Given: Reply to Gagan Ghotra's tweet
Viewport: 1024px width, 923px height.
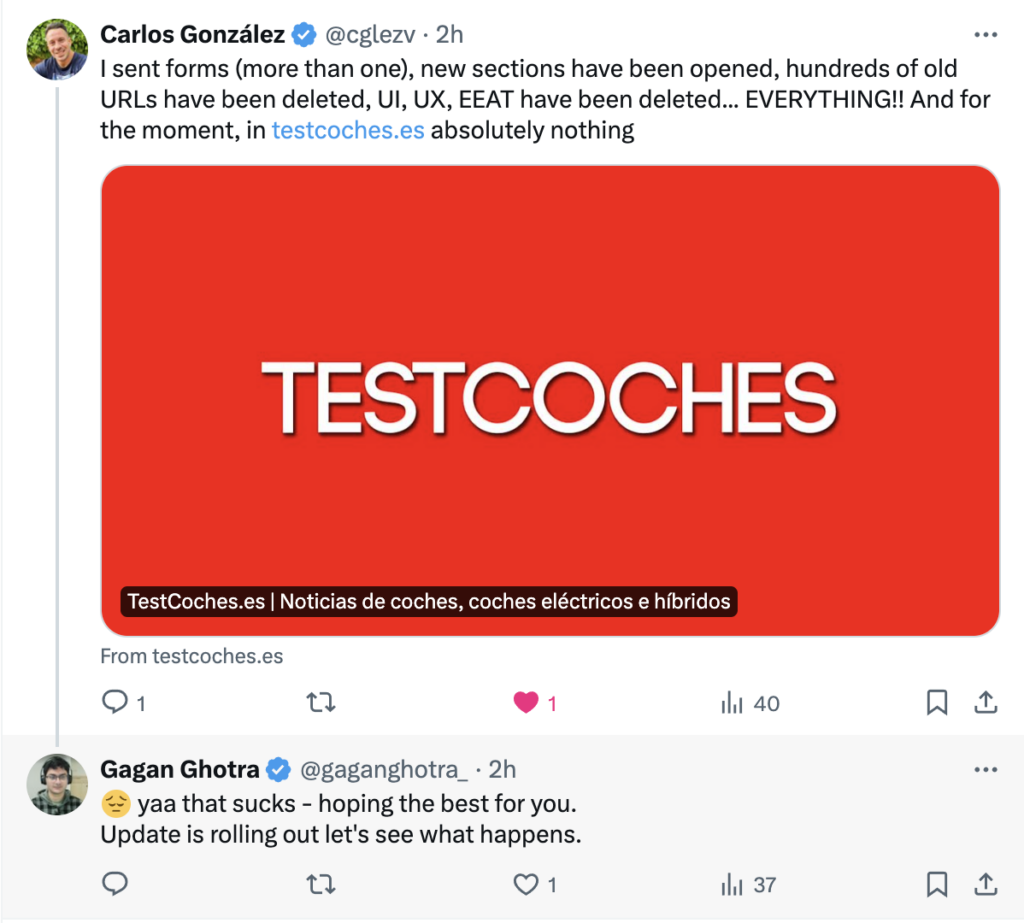Looking at the screenshot, I should click(116, 884).
